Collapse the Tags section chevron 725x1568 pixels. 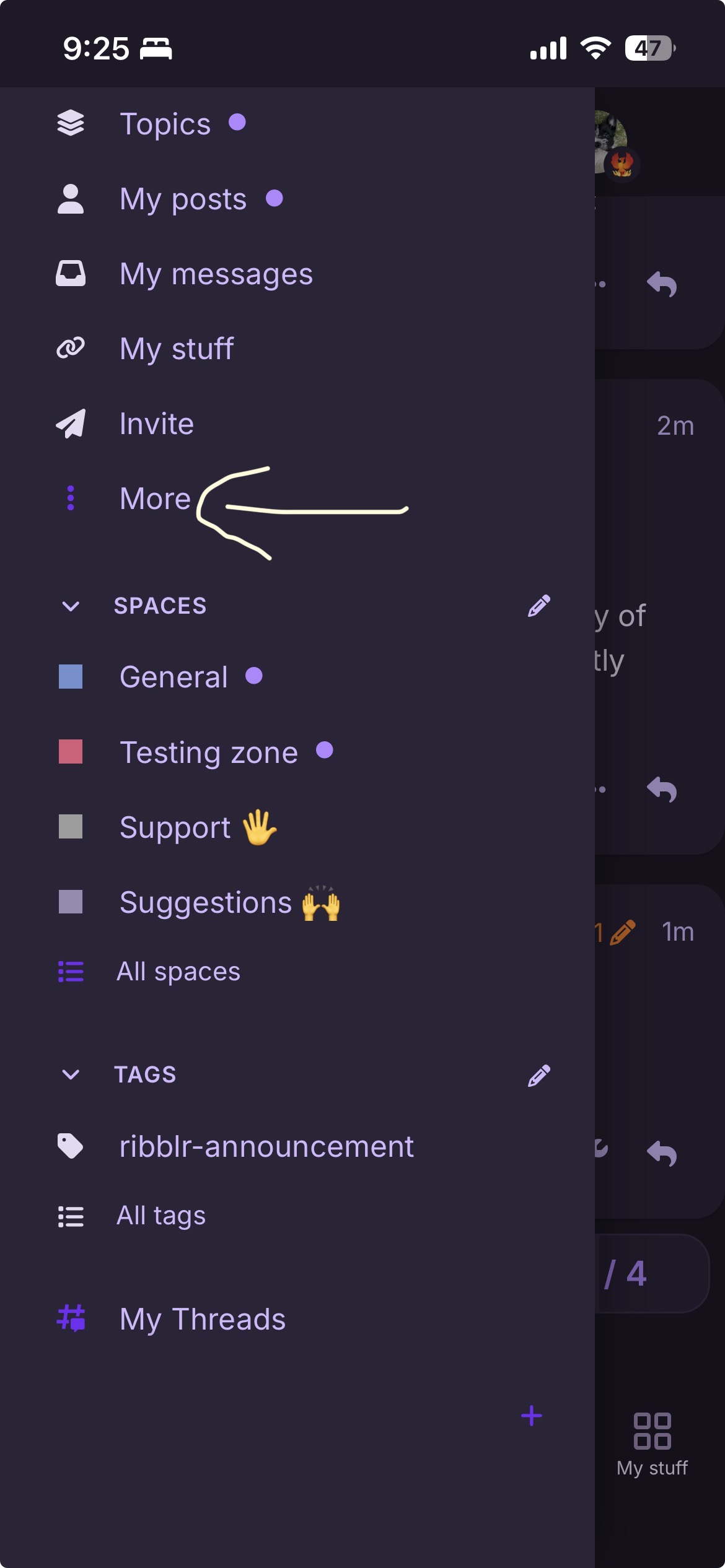point(71,1074)
